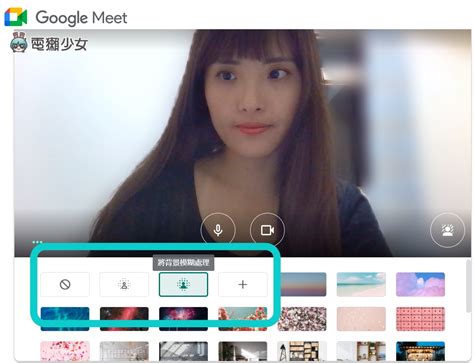Image resolution: width=474 pixels, height=363 pixels.
Task: Select the full background blur option
Action: tap(183, 284)
